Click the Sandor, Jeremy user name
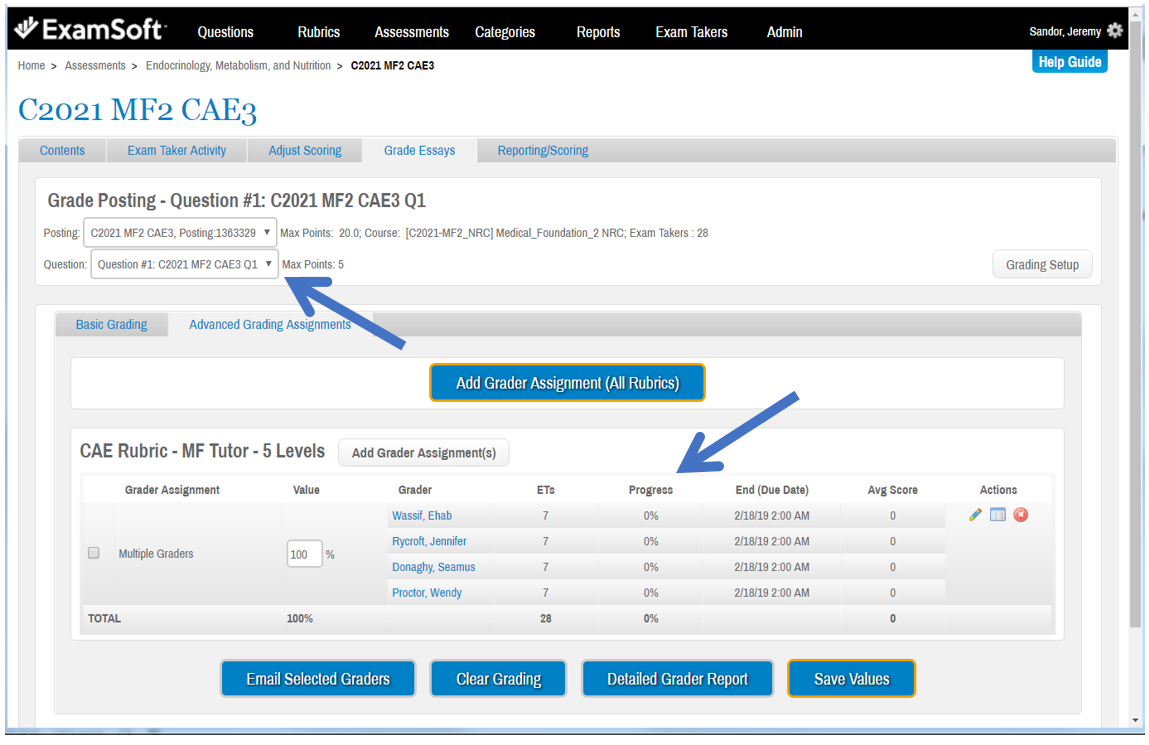 1065,31
